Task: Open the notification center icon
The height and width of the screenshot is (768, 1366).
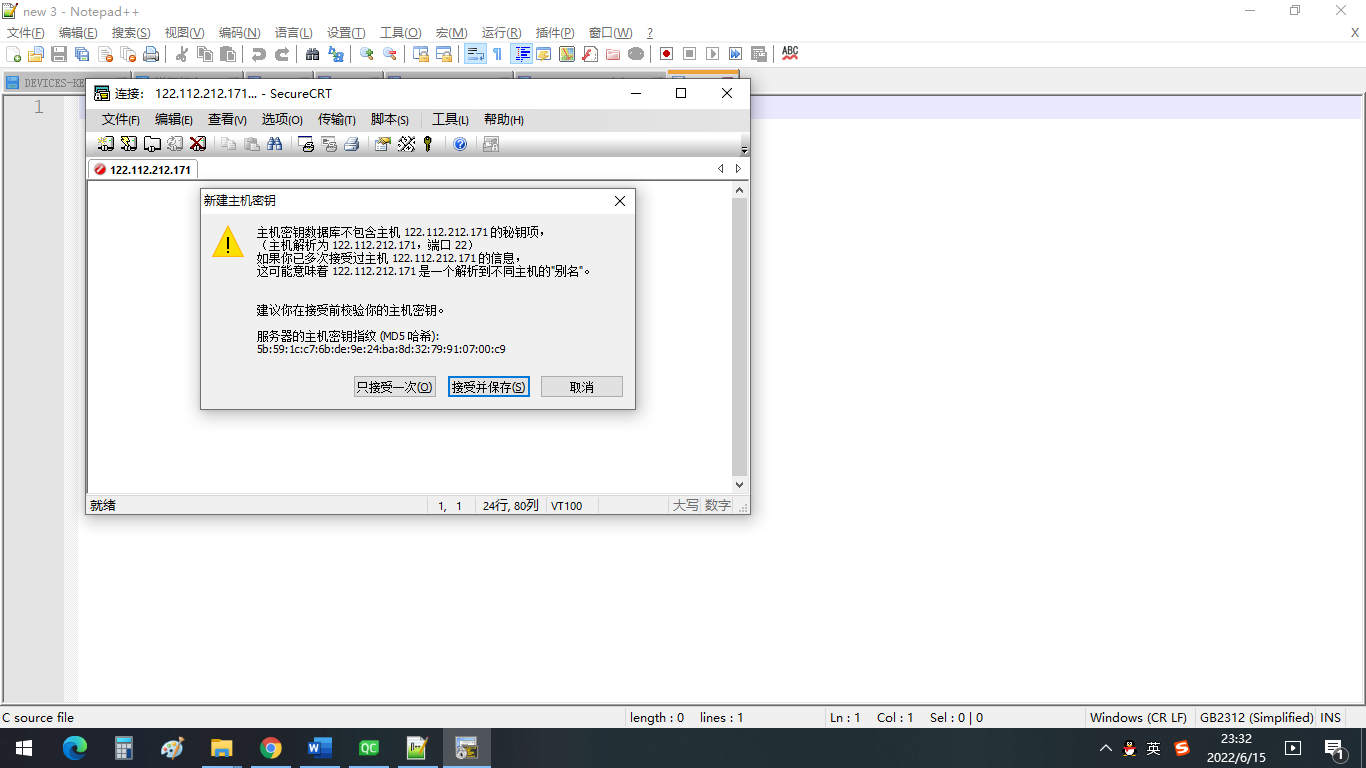Action: 1334,748
